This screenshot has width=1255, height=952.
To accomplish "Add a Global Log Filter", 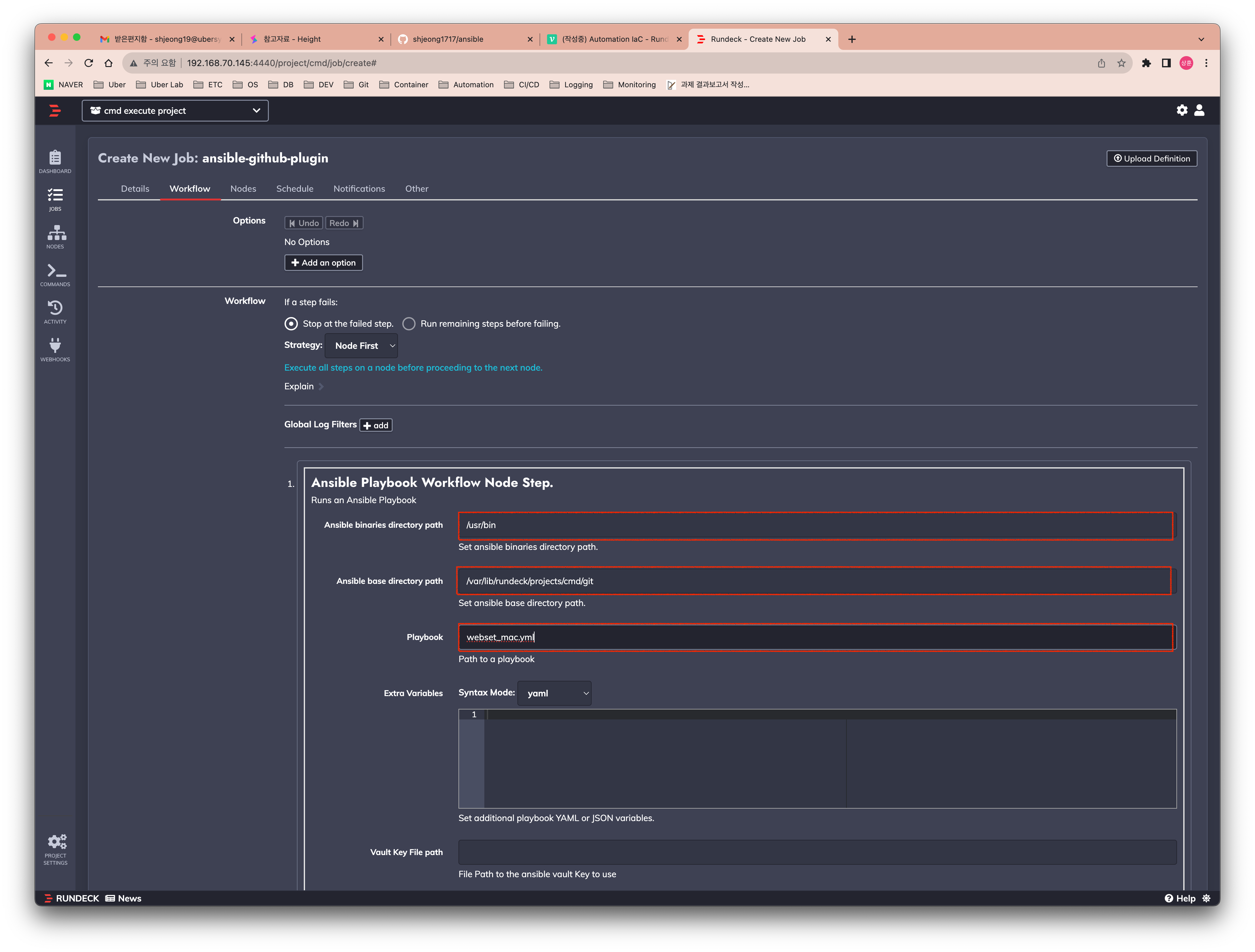I will 376,426.
